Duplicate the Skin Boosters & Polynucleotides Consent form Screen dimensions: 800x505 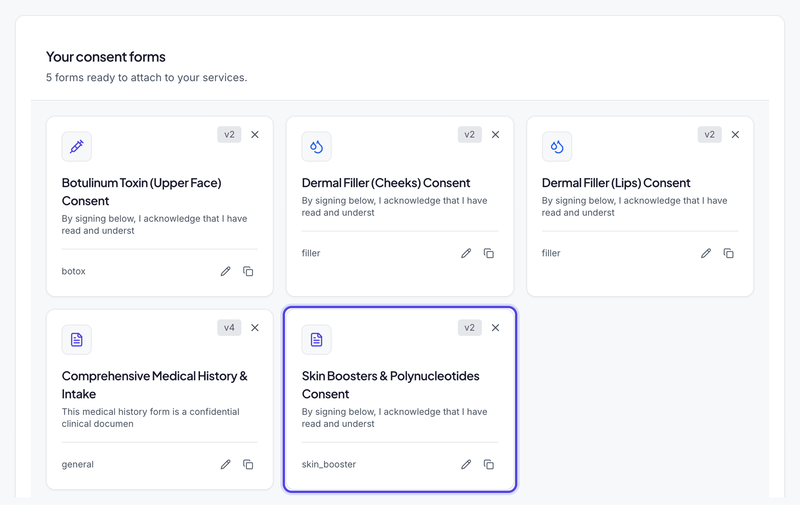pyautogui.click(x=489, y=464)
